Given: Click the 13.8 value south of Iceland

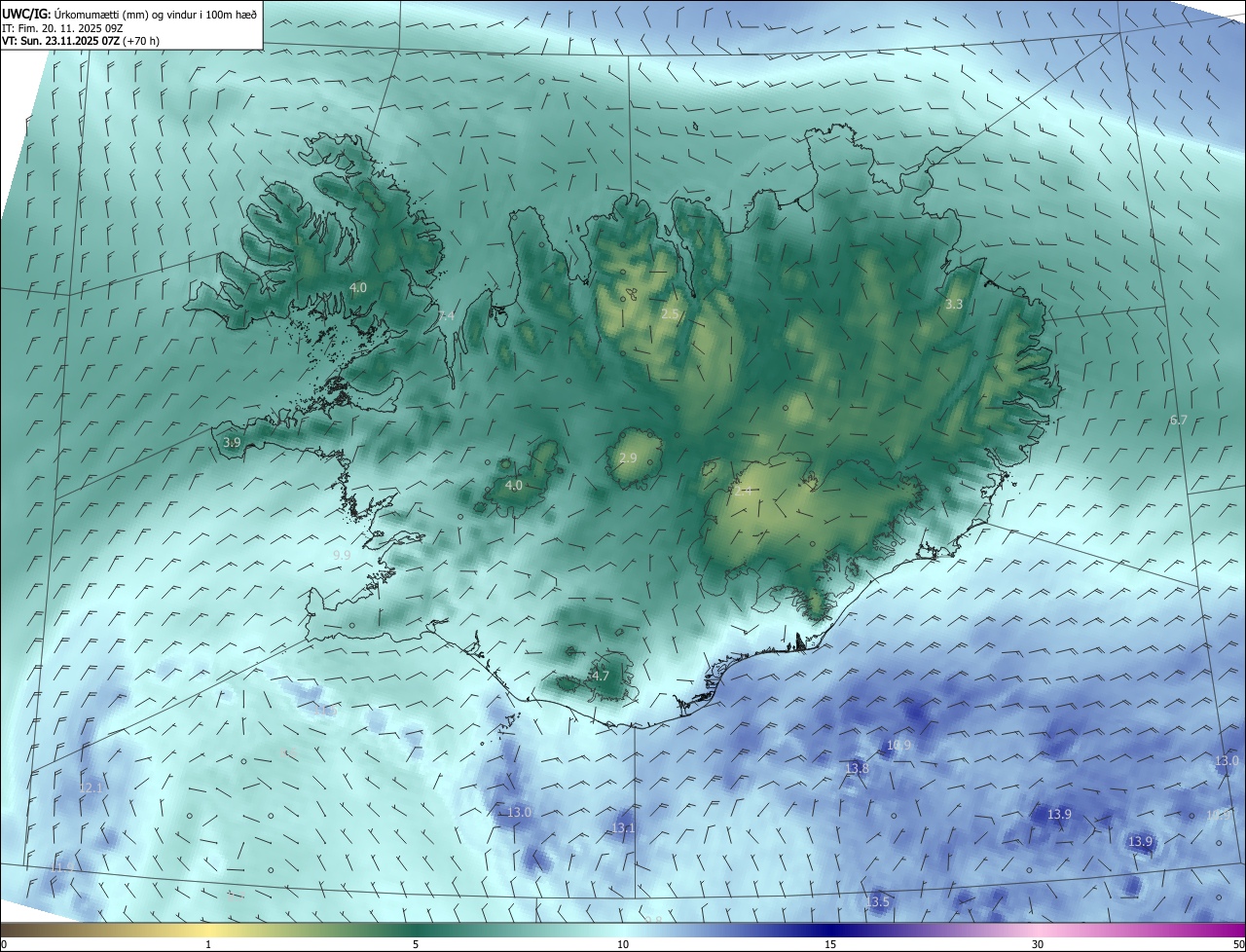Looking at the screenshot, I should click(x=857, y=769).
